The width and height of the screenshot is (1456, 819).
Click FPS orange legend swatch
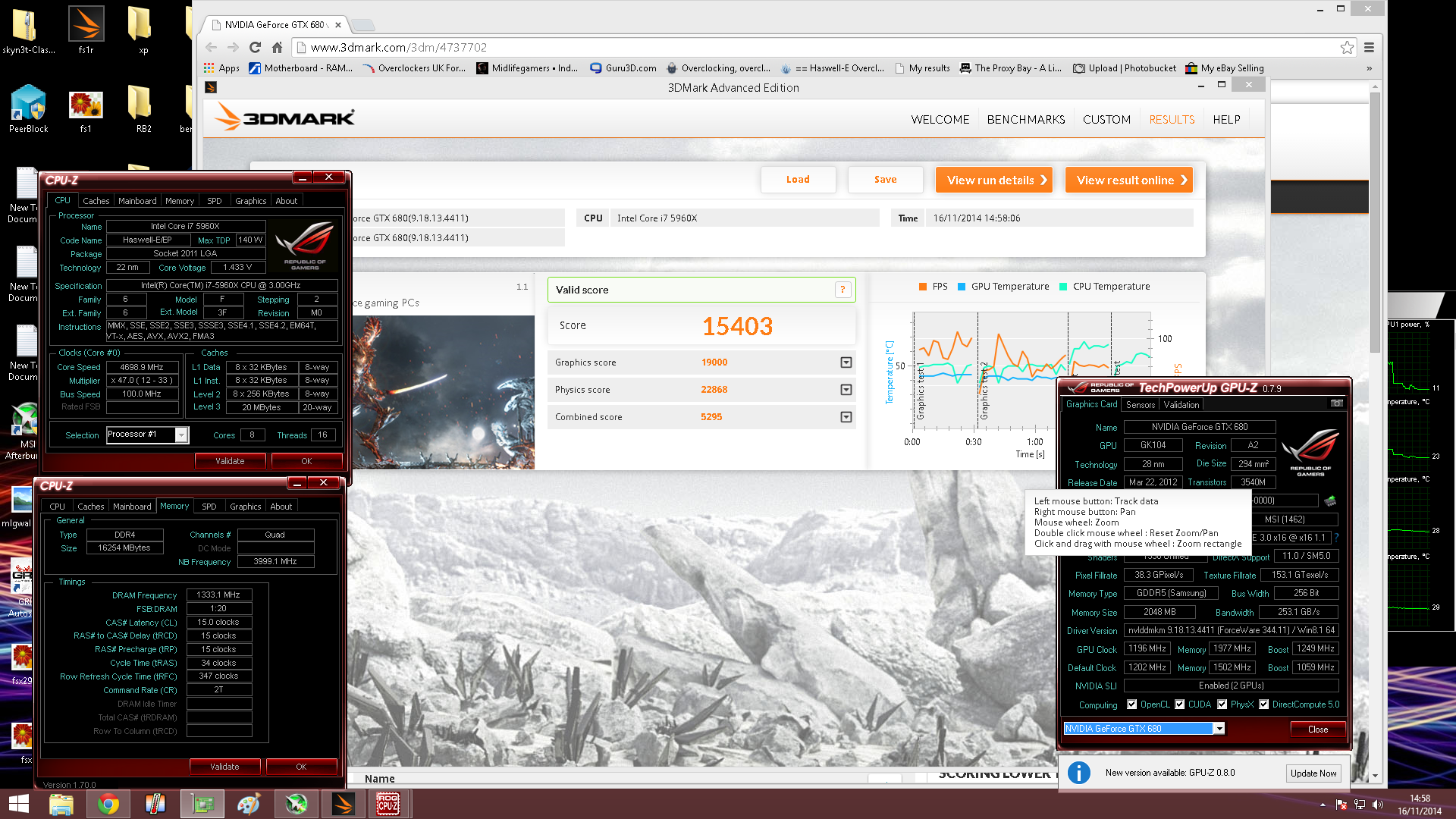(x=923, y=287)
